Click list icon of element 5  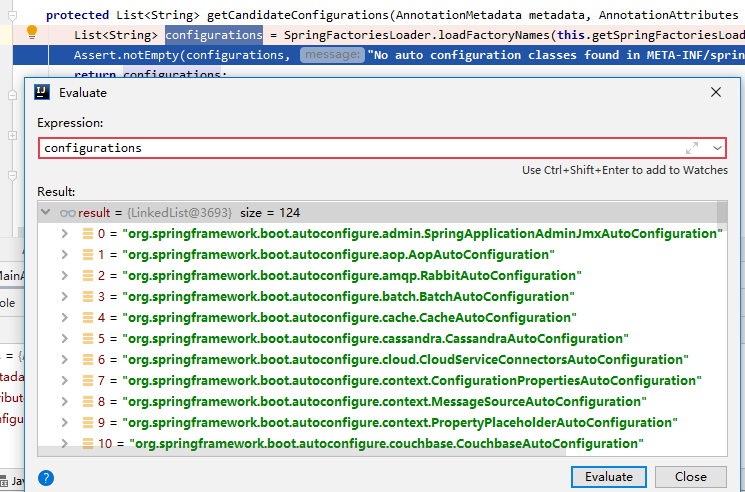pyautogui.click(x=88, y=339)
